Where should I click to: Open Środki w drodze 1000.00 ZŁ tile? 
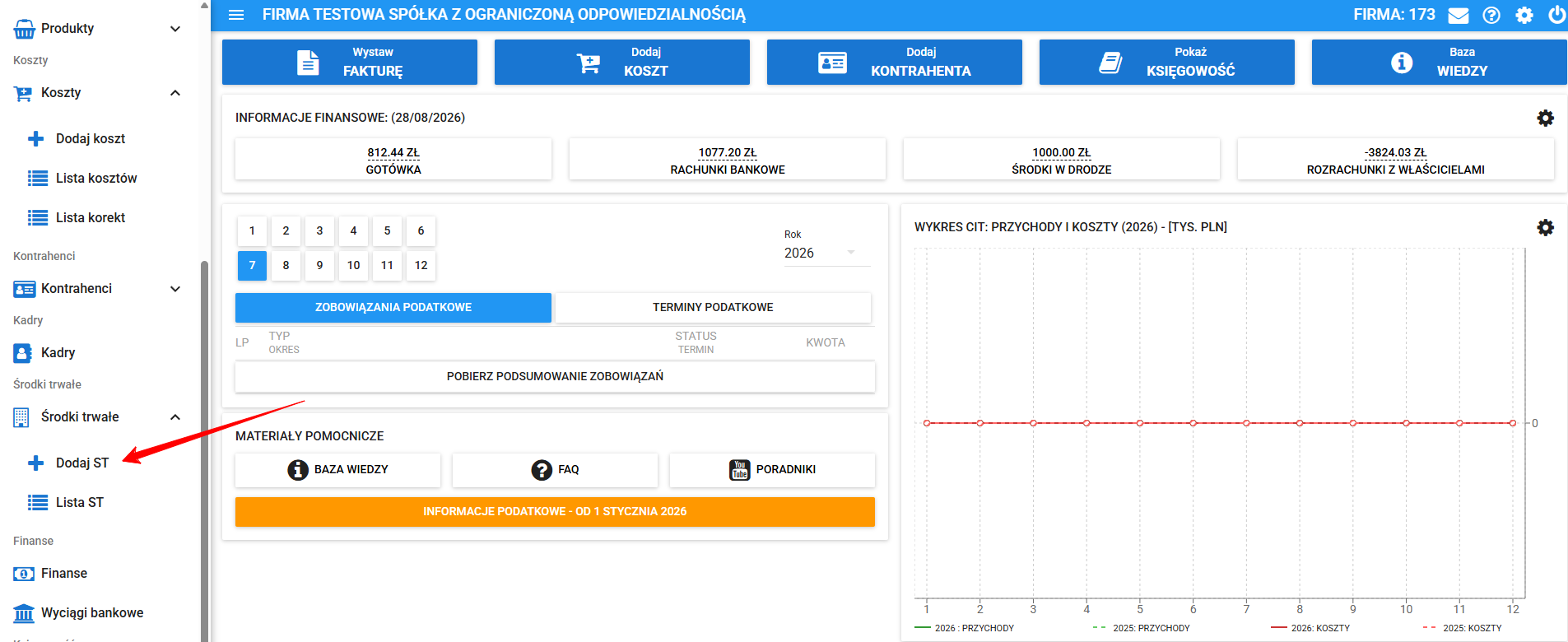(x=1062, y=160)
